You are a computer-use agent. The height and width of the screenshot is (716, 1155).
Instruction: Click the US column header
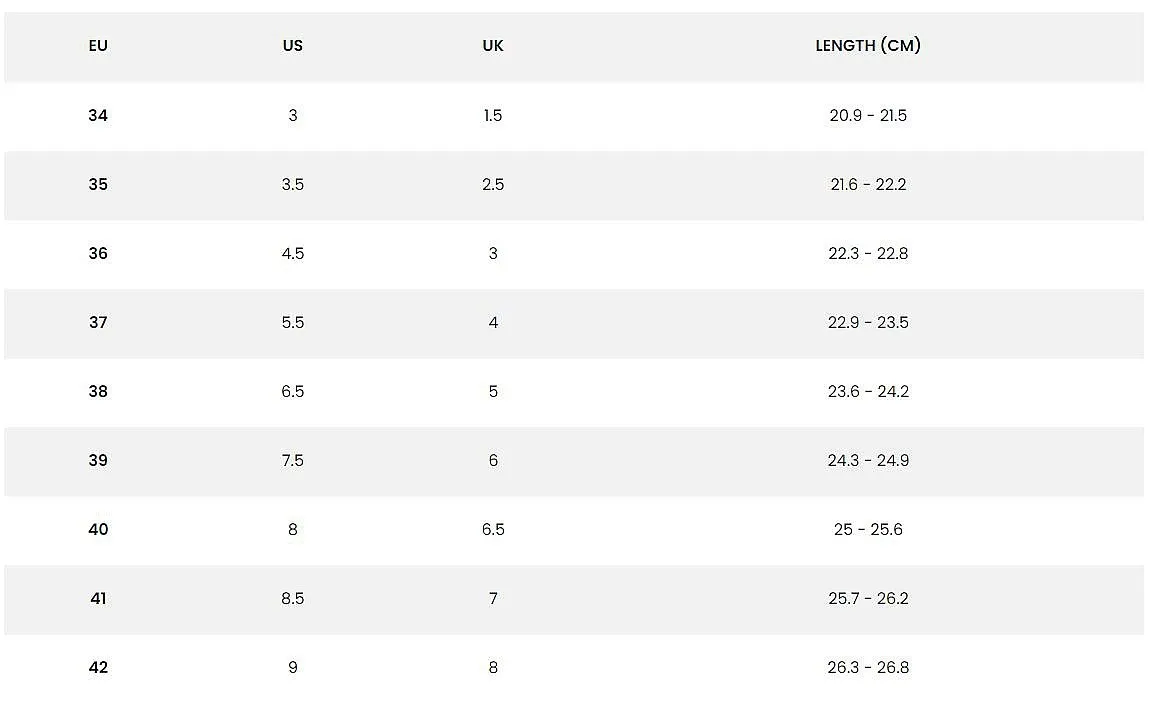click(x=292, y=46)
